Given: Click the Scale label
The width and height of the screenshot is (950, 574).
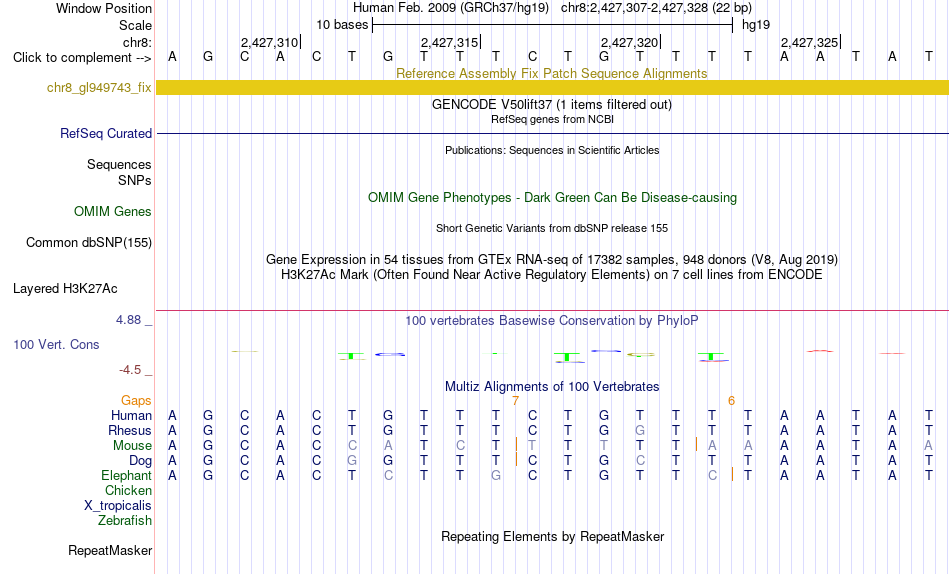Looking at the screenshot, I should 136,25.
